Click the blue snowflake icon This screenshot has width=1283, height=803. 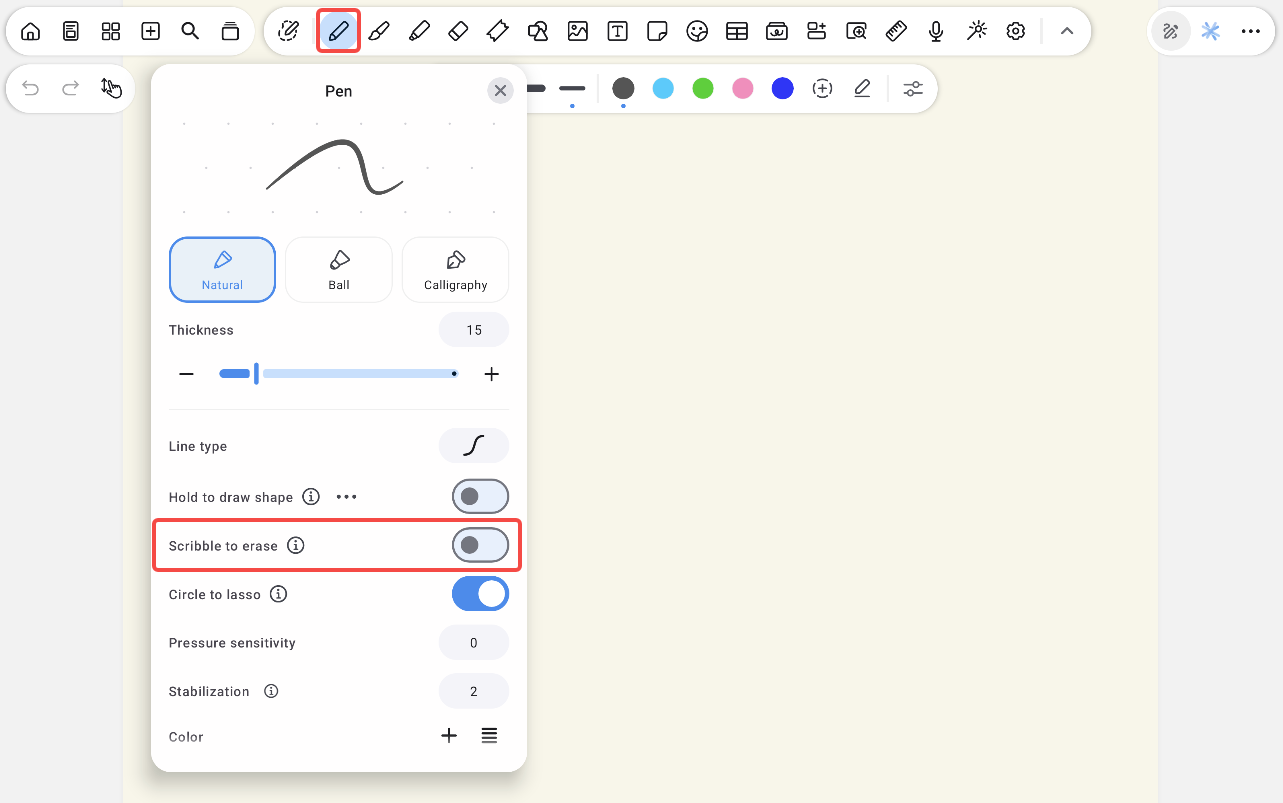click(1211, 31)
